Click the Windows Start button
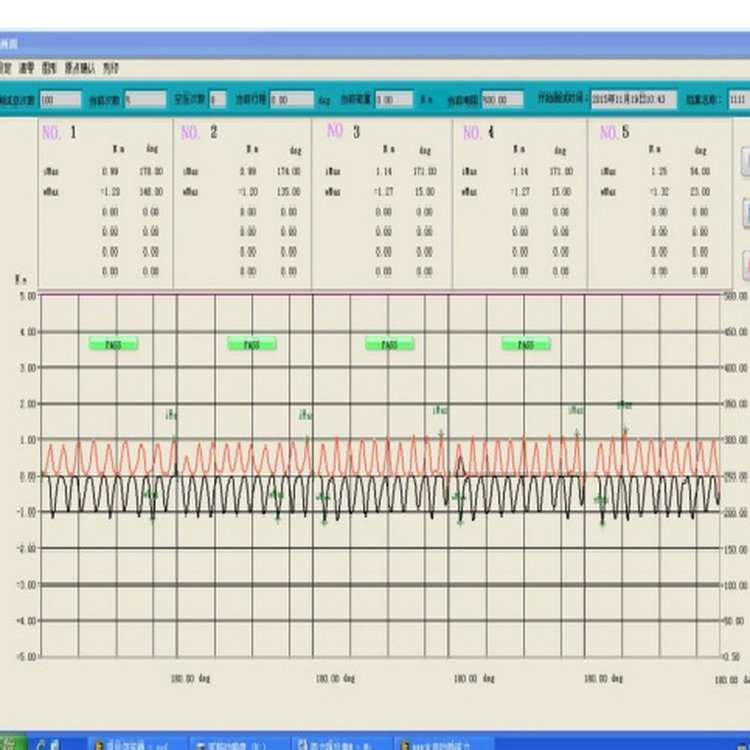This screenshot has width=750, height=750. tap(12, 743)
